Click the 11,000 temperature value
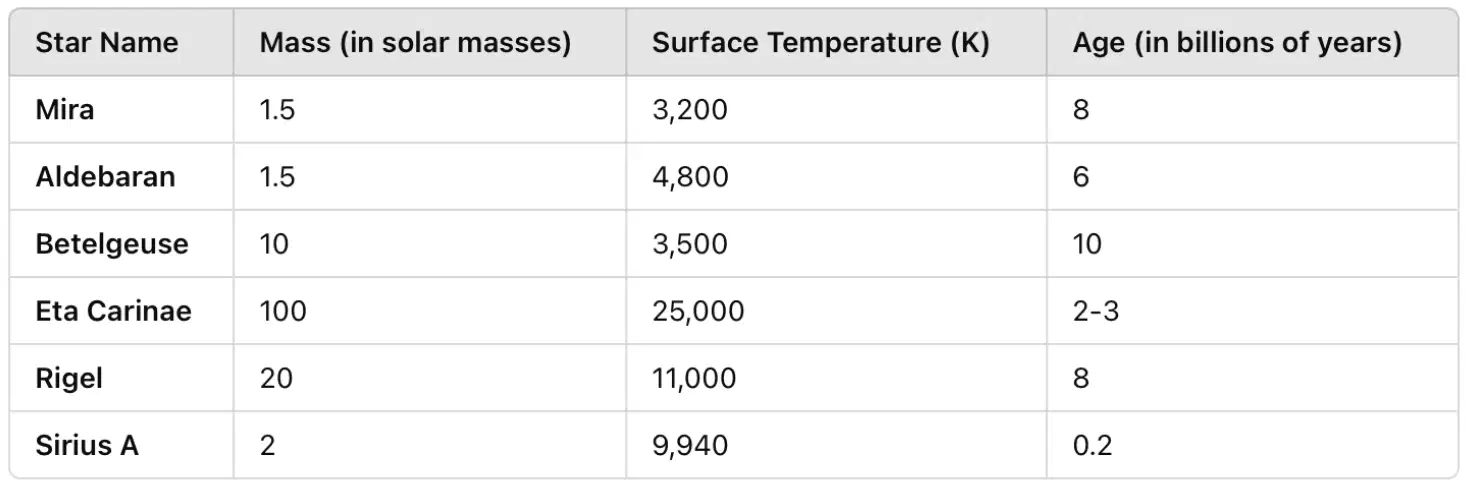Image resolution: width=1466 pixels, height=486 pixels. pyautogui.click(x=694, y=378)
